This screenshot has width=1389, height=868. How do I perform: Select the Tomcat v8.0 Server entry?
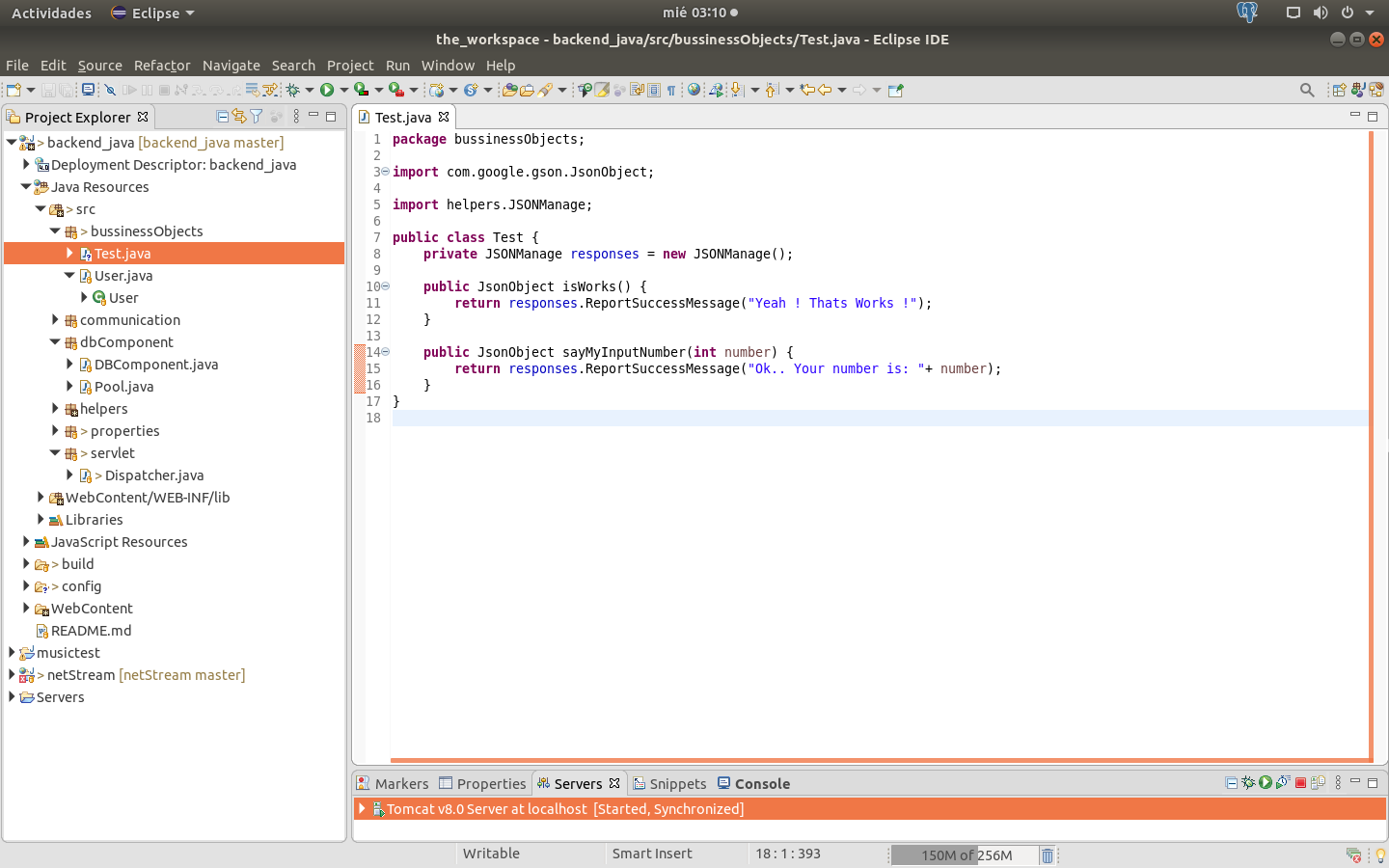(x=564, y=809)
